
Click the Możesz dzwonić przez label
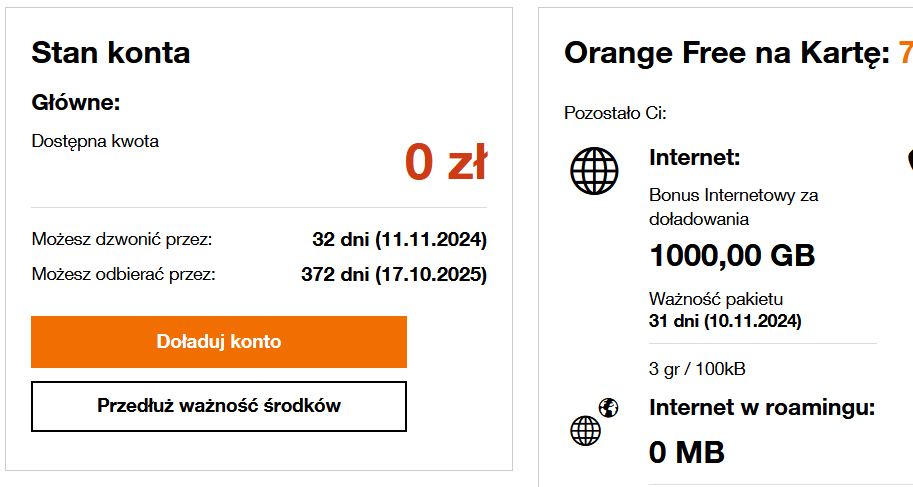(122, 240)
